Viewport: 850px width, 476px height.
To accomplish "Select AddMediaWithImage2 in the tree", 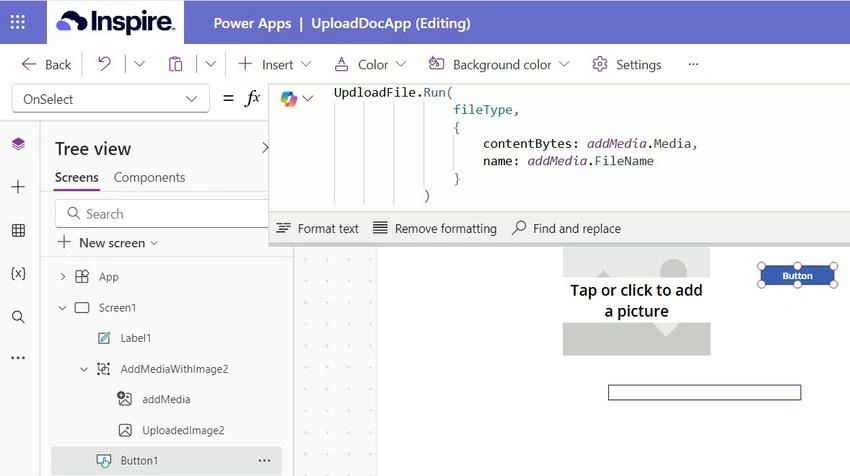I will click(174, 369).
